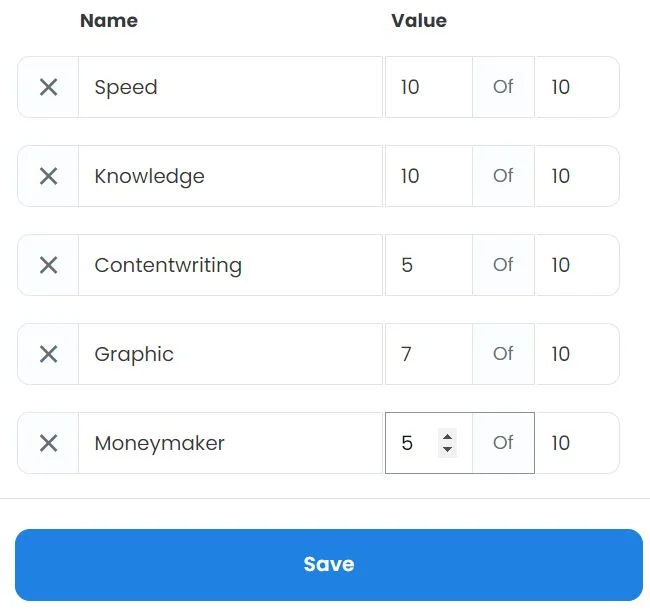The width and height of the screenshot is (650, 611).
Task: Remove the Contentwriting skill entry
Action: click(x=48, y=265)
